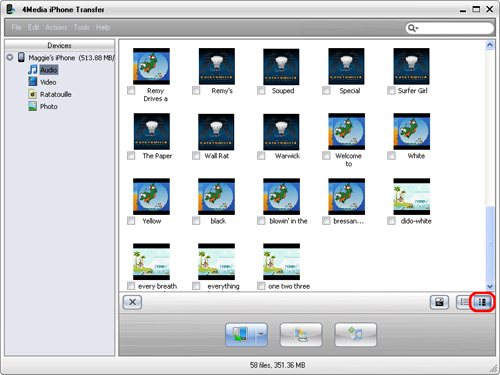
Task: Click status text '58 files, 351.36 MB'
Action: [x=278, y=365]
